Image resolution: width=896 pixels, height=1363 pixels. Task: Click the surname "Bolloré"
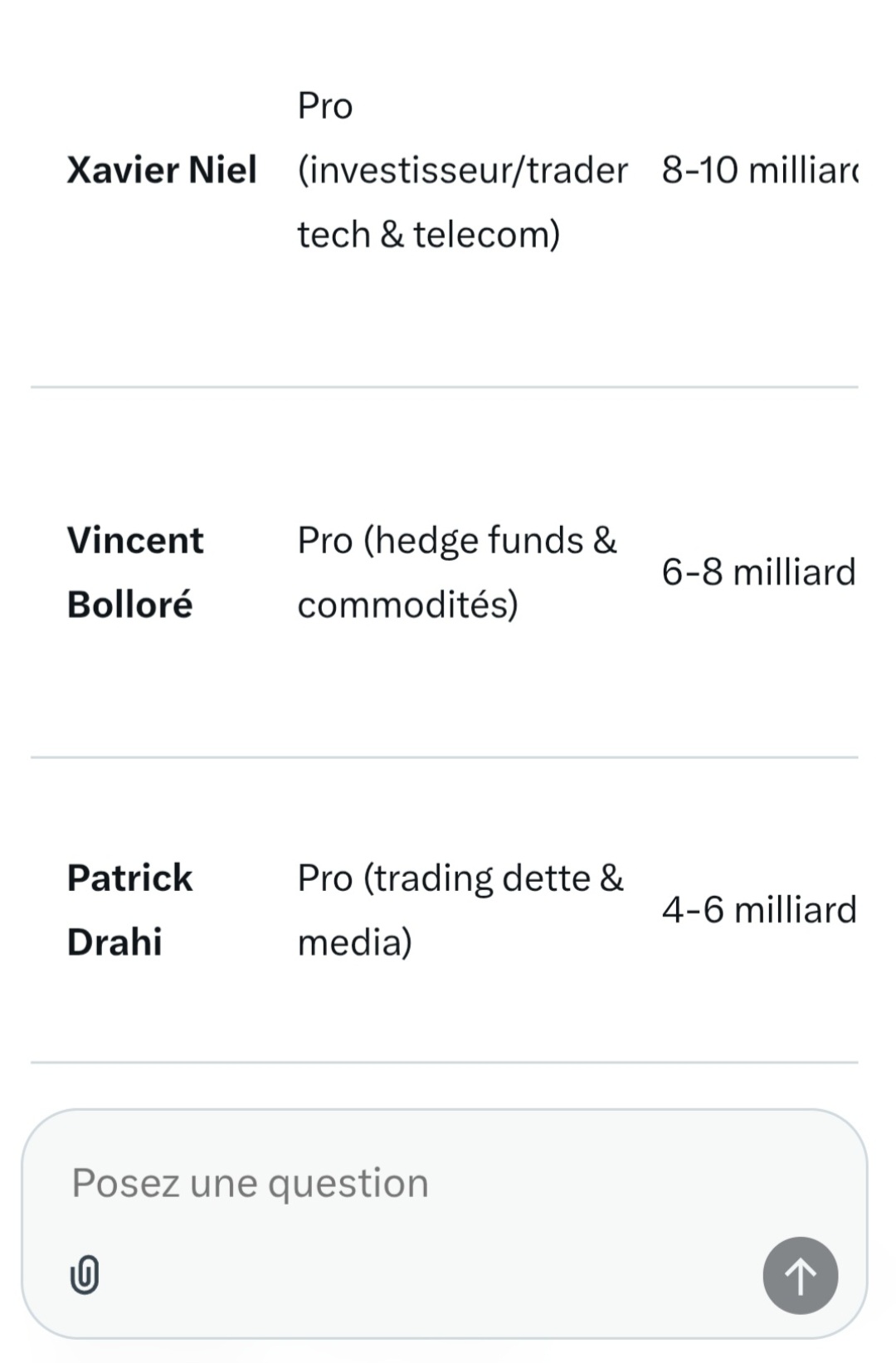click(129, 604)
